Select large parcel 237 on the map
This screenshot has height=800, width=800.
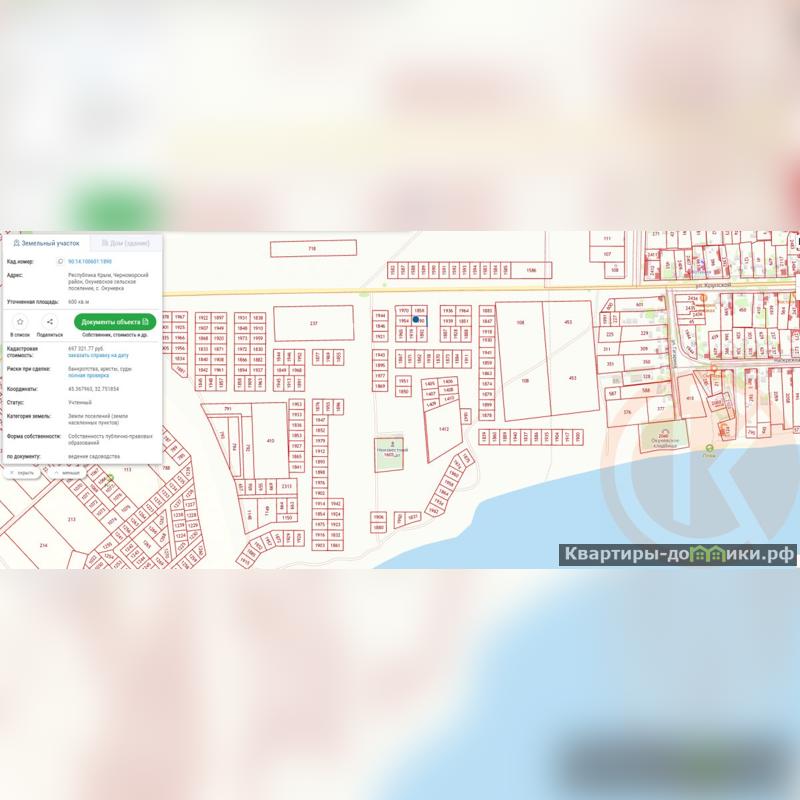313,324
